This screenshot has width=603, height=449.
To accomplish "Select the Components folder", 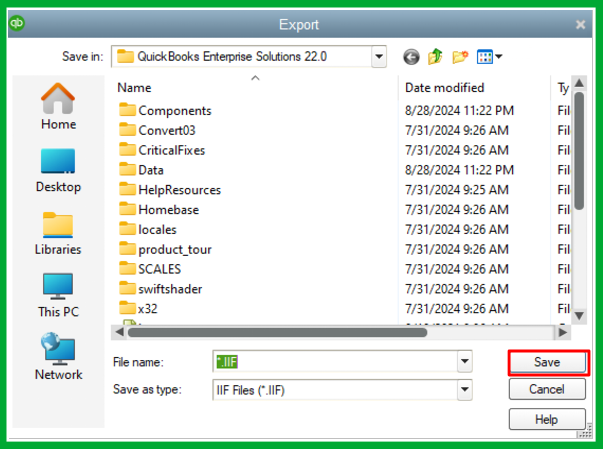I will [165, 110].
